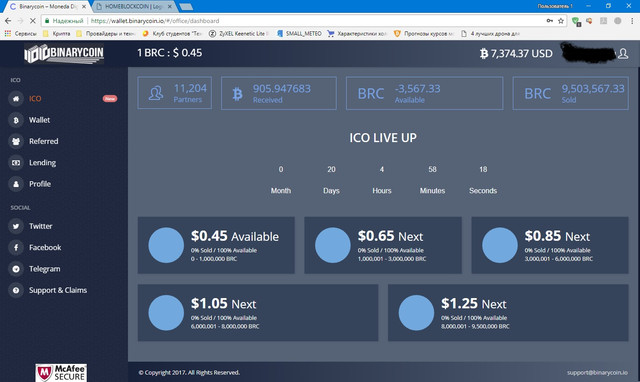Click the 1 BRC : $ 0.45 rate
This screenshot has width=640, height=382.
(x=169, y=53)
